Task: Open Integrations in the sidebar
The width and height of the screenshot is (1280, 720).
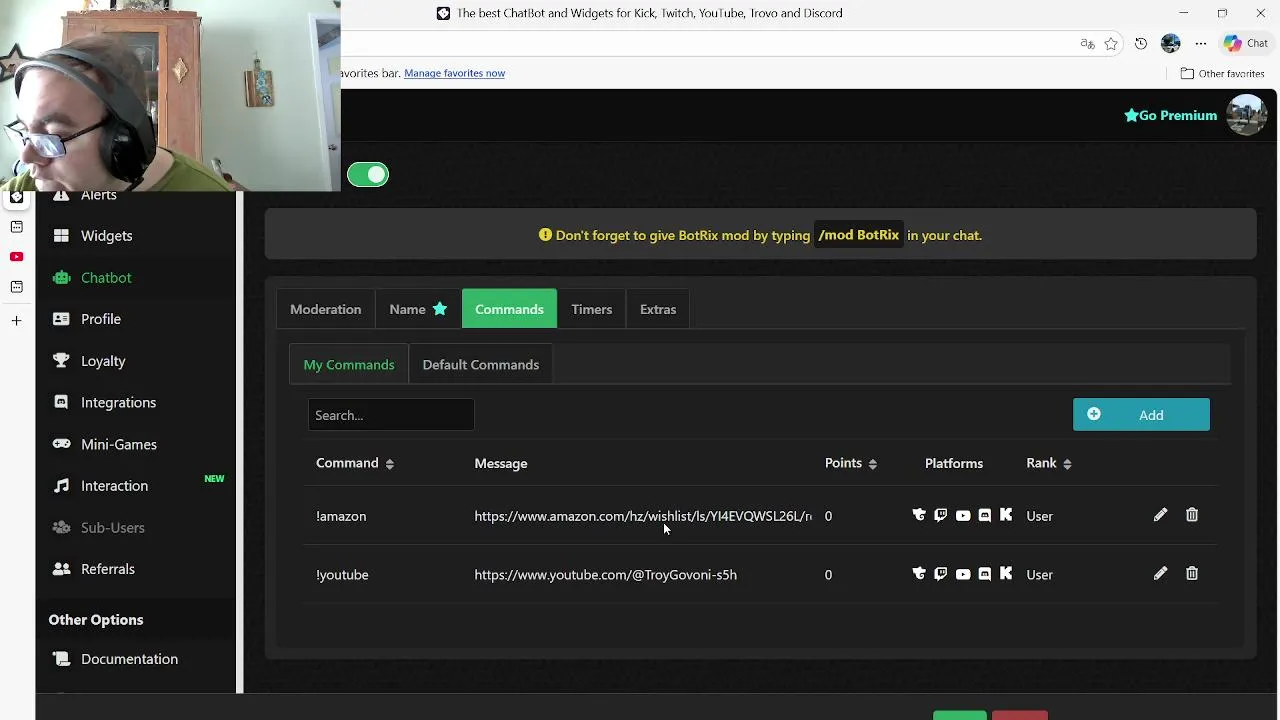Action: click(118, 403)
